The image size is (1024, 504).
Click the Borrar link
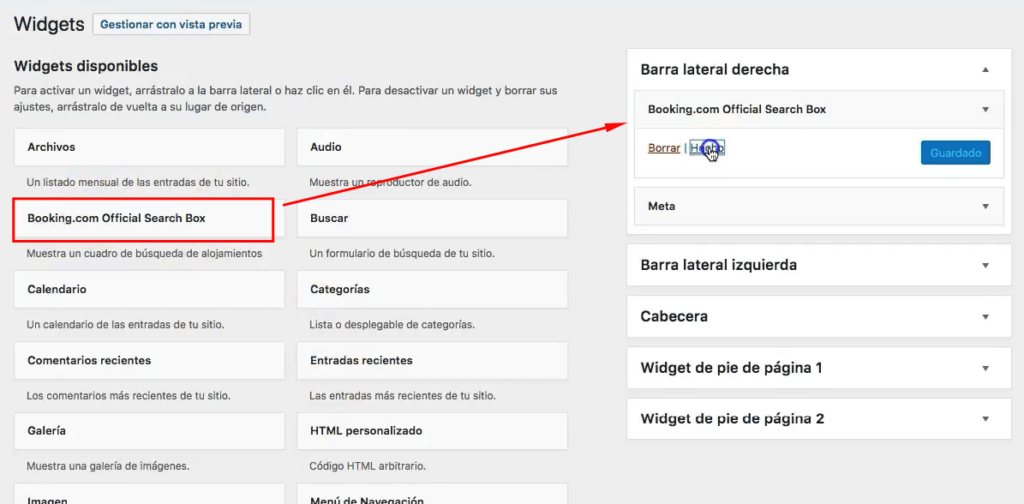pyautogui.click(x=664, y=148)
